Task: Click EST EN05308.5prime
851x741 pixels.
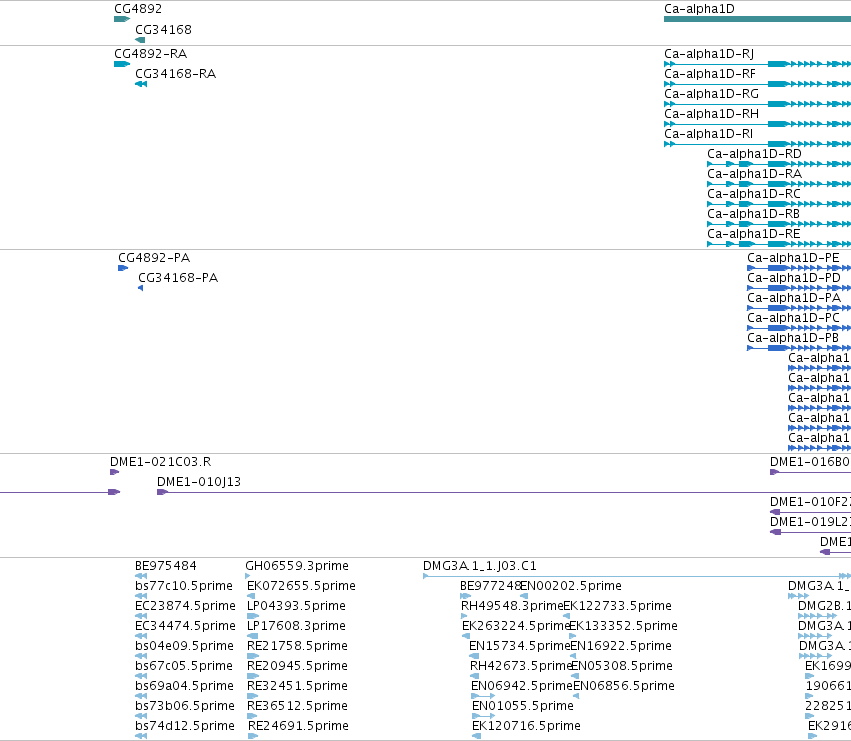Action: 622,667
